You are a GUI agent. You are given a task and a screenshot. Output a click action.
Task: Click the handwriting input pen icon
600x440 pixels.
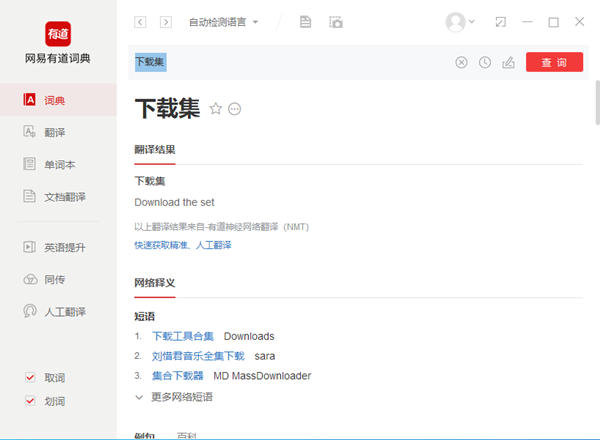[x=508, y=62]
